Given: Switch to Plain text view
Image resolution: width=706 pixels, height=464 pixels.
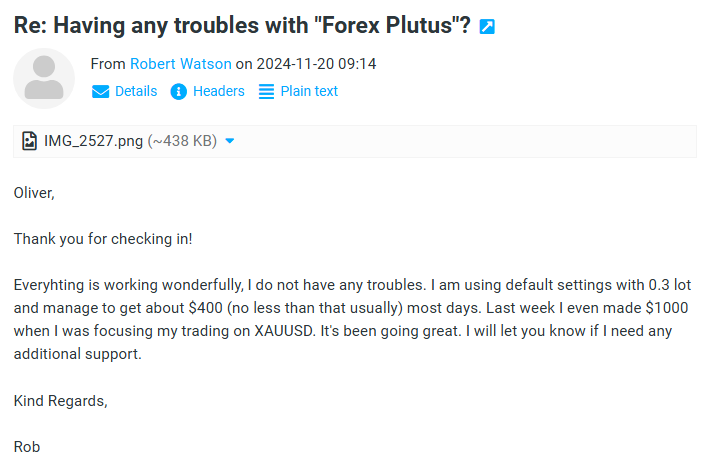Looking at the screenshot, I should [x=309, y=91].
